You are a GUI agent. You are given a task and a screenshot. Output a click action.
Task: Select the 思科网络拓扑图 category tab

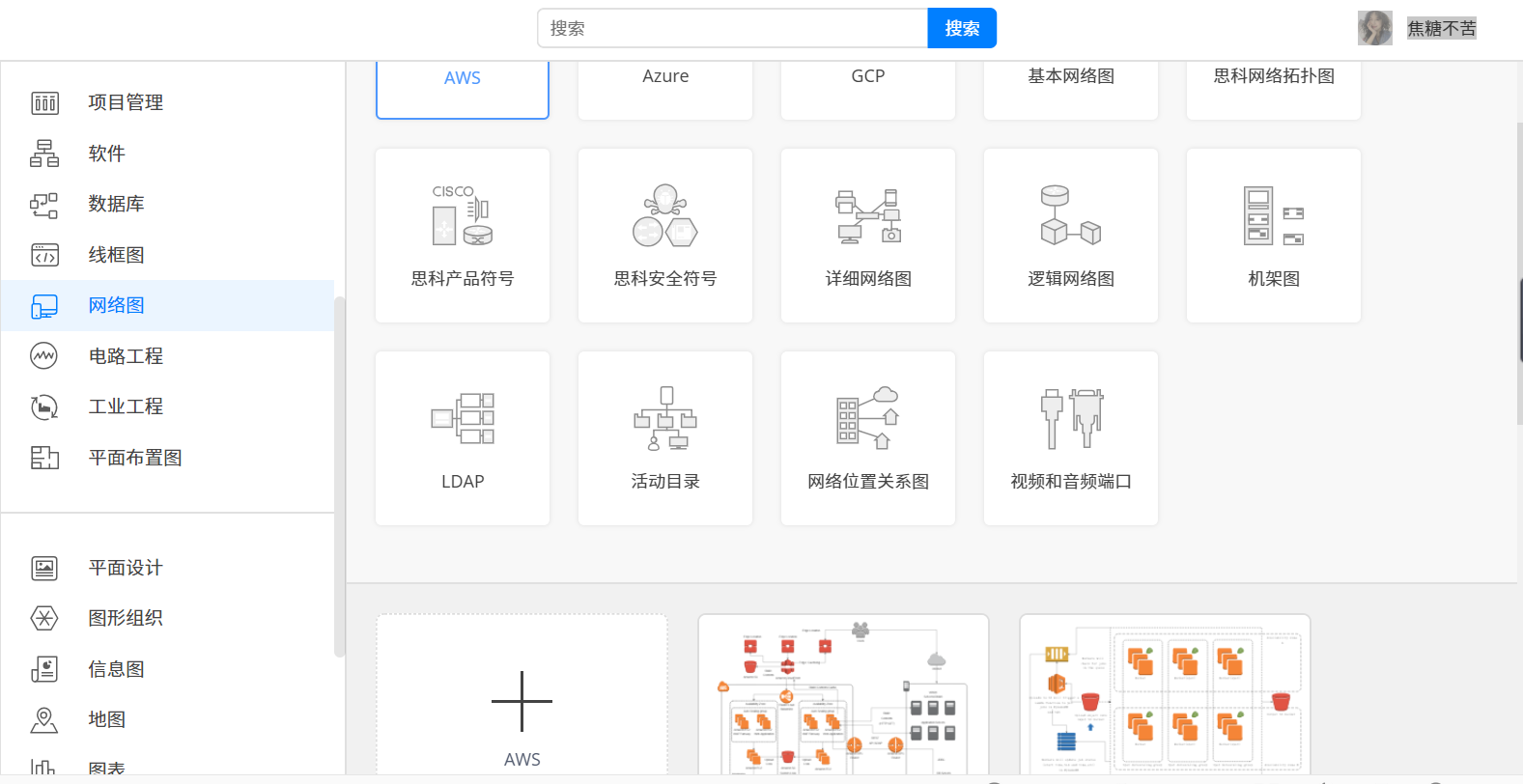(x=1274, y=89)
